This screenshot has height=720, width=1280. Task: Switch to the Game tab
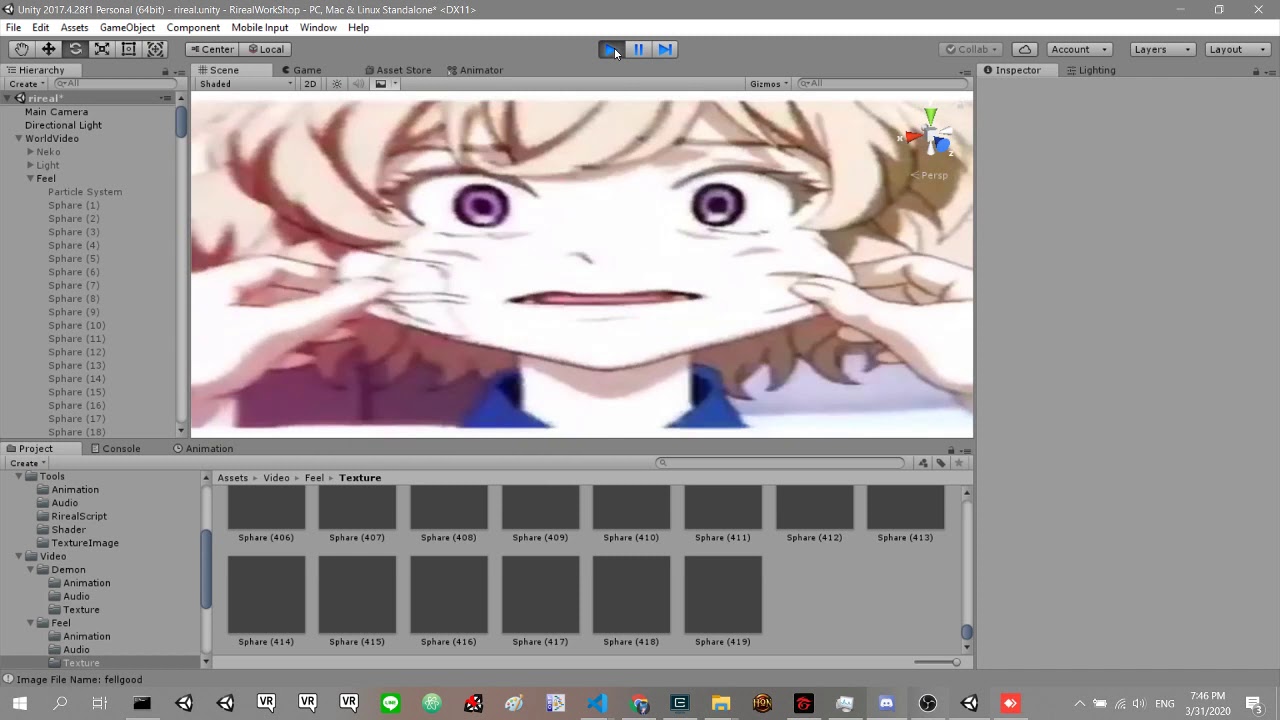[x=301, y=70]
